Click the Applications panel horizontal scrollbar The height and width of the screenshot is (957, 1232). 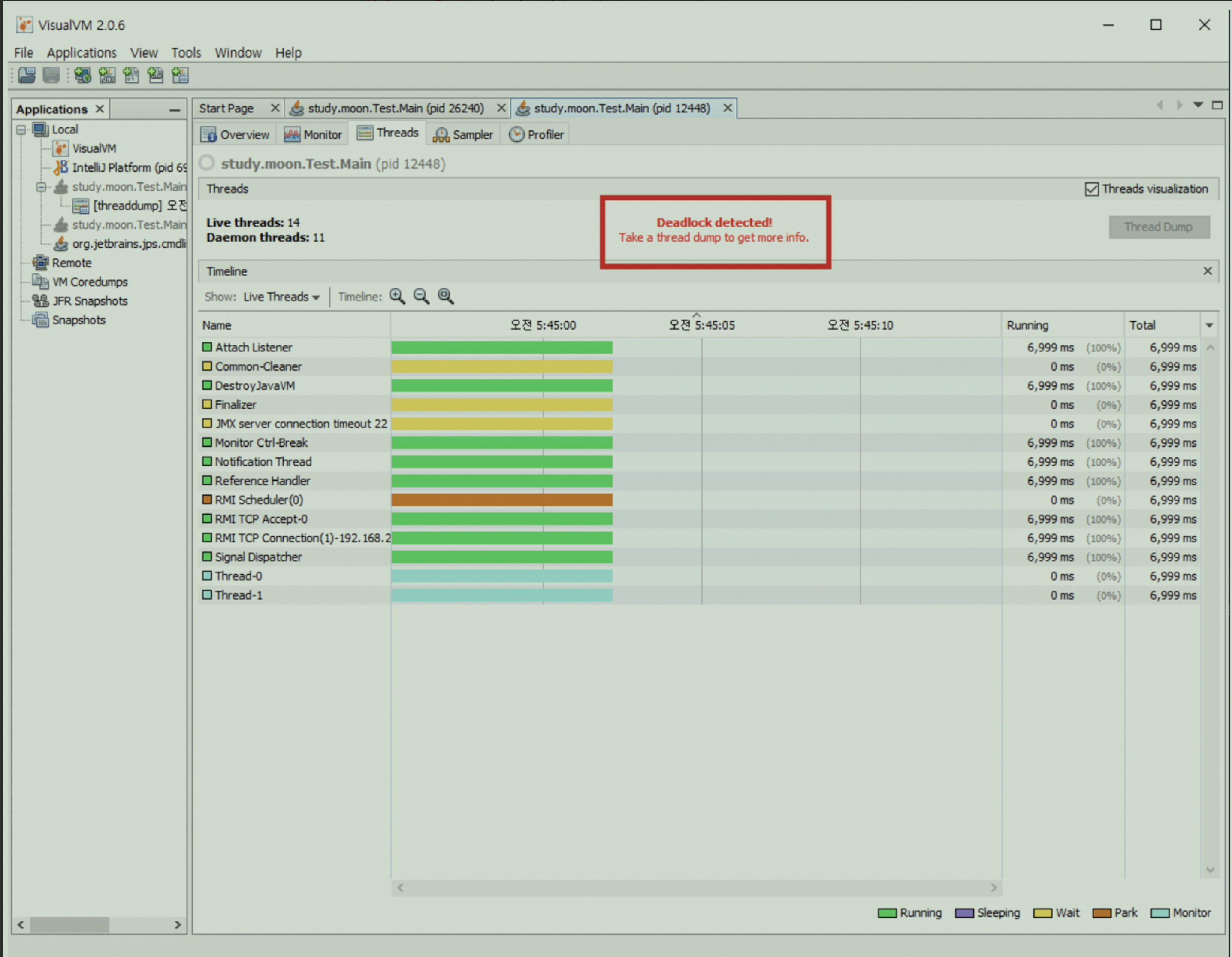pyautogui.click(x=70, y=924)
